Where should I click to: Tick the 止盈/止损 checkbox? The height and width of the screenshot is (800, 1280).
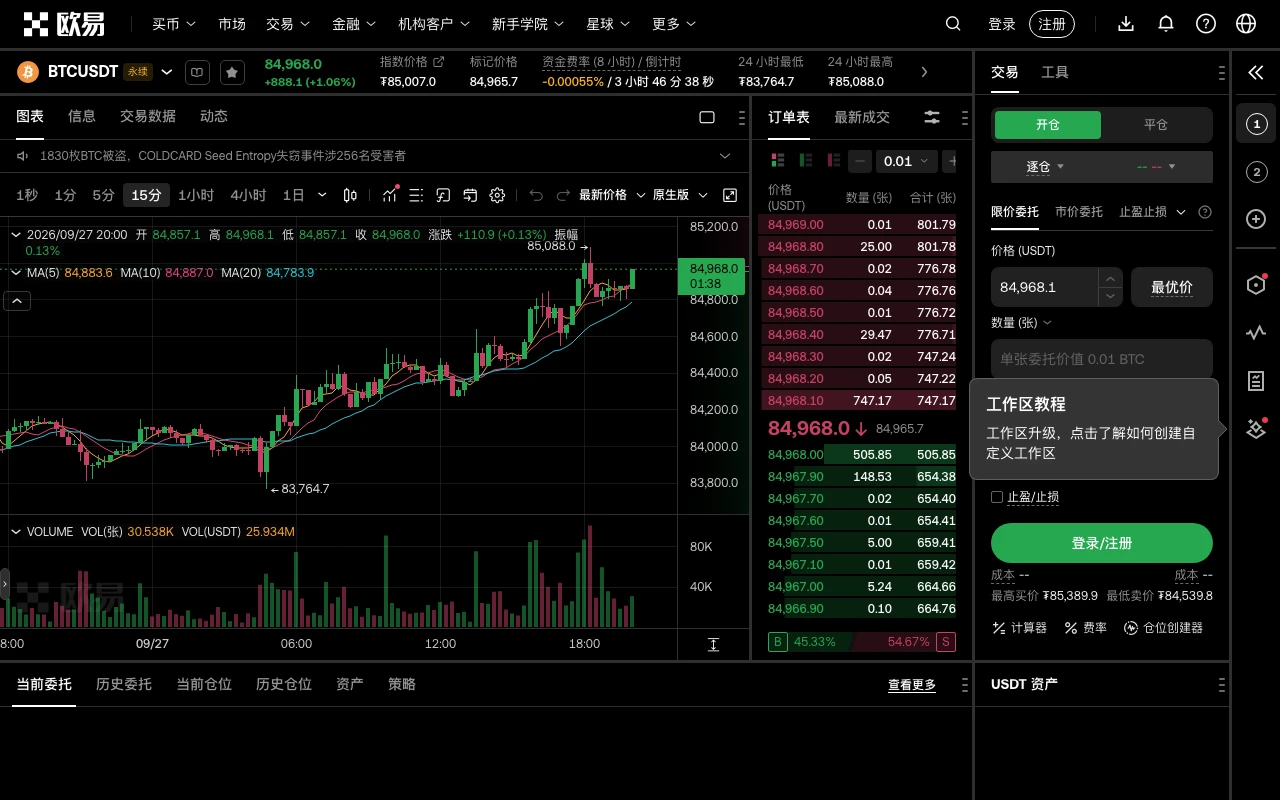coord(997,497)
